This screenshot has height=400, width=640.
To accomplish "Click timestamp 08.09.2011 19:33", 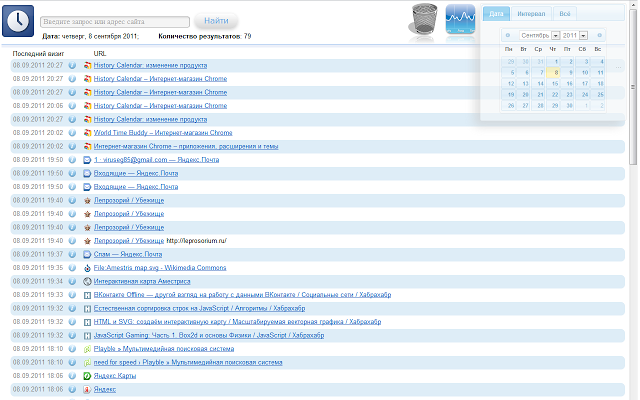I will click(38, 295).
